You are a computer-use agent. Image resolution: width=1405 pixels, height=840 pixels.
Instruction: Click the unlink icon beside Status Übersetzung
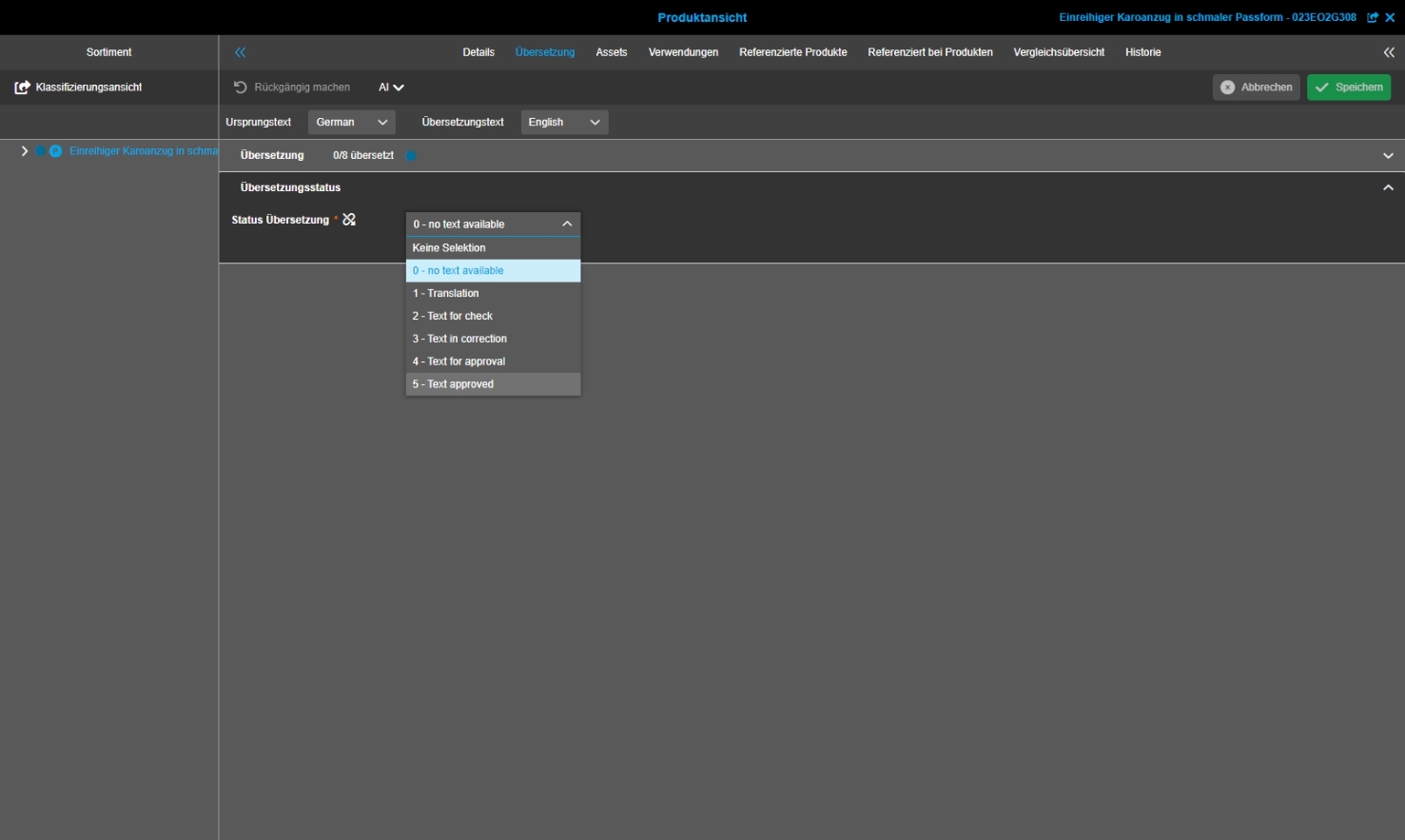349,220
